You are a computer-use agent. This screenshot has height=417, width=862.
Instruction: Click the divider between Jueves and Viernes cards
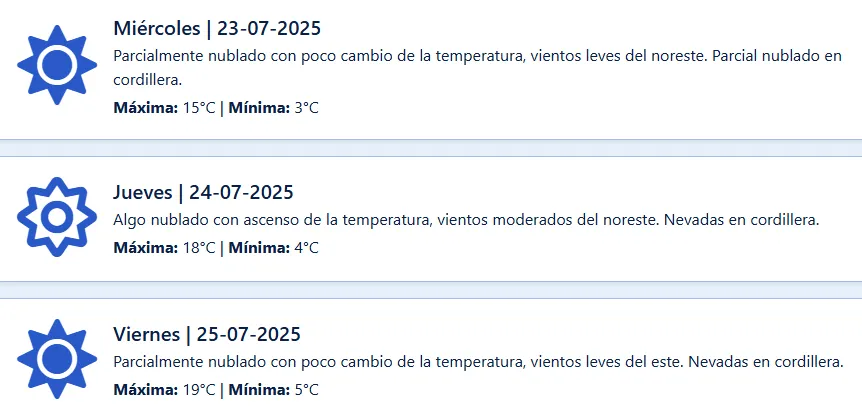point(431,290)
